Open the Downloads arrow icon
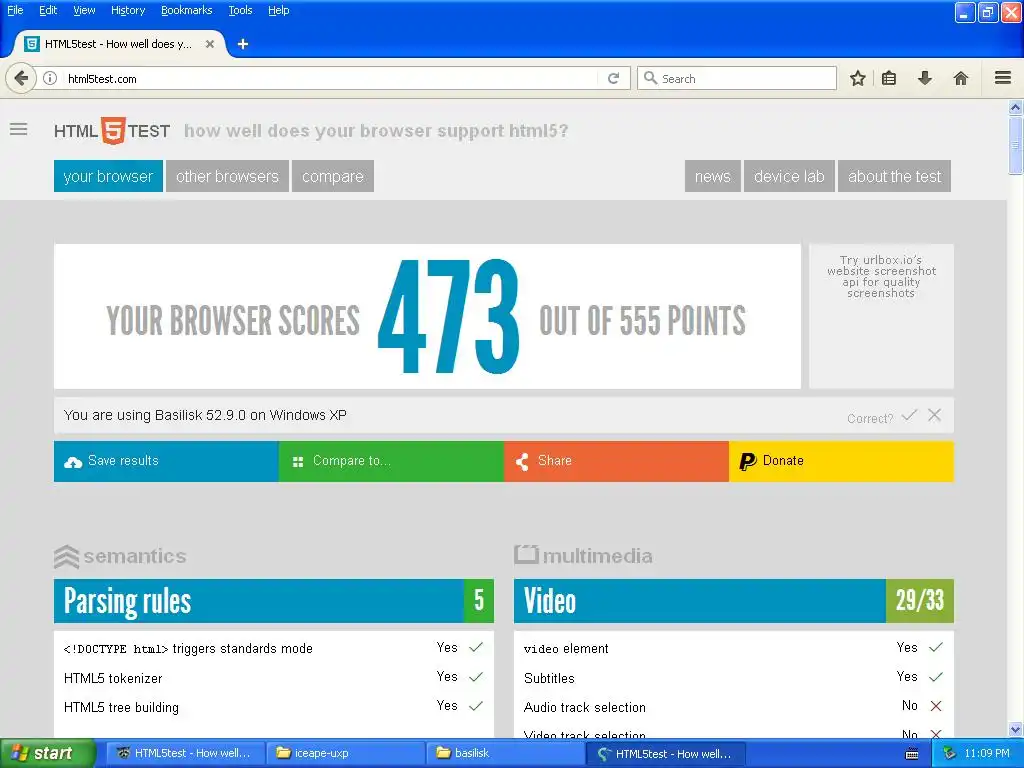The height and width of the screenshot is (768, 1024). click(925, 78)
